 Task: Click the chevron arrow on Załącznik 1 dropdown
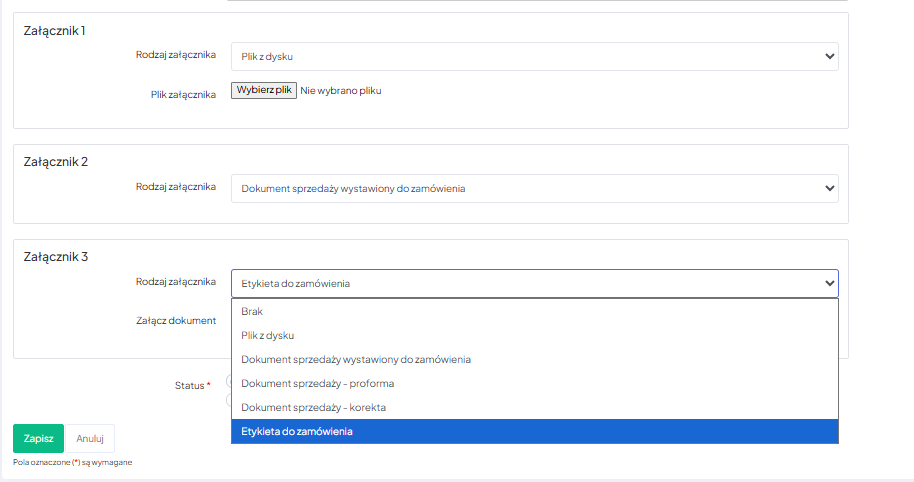(x=829, y=57)
